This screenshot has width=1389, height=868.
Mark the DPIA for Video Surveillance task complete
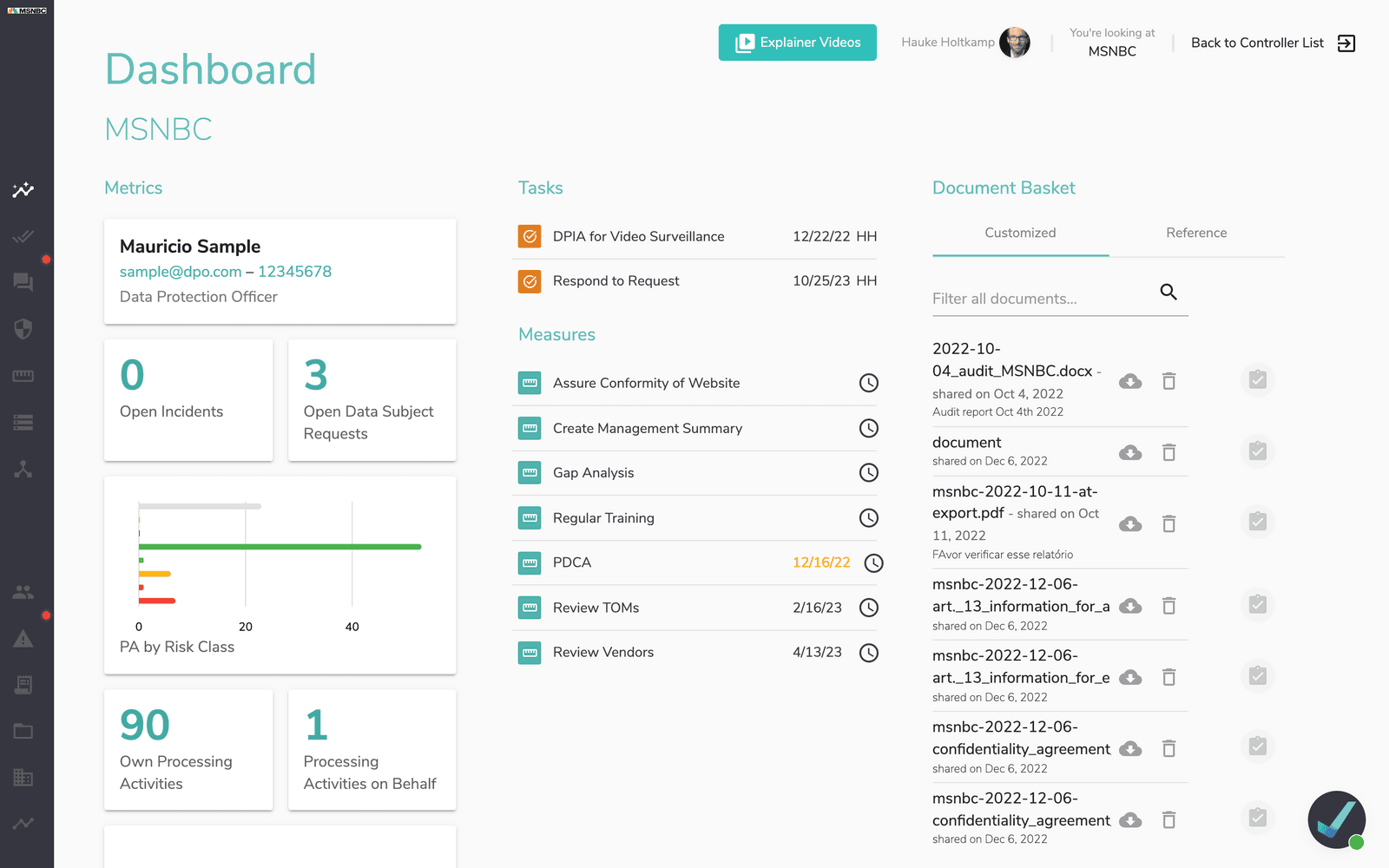[529, 235]
